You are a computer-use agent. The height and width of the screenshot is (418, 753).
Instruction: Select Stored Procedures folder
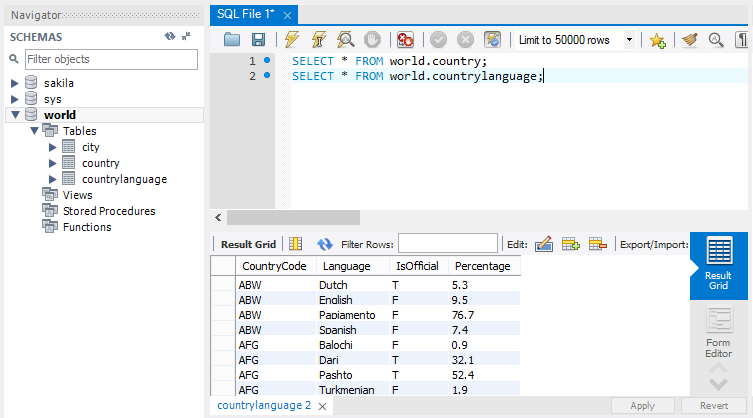click(x=109, y=211)
